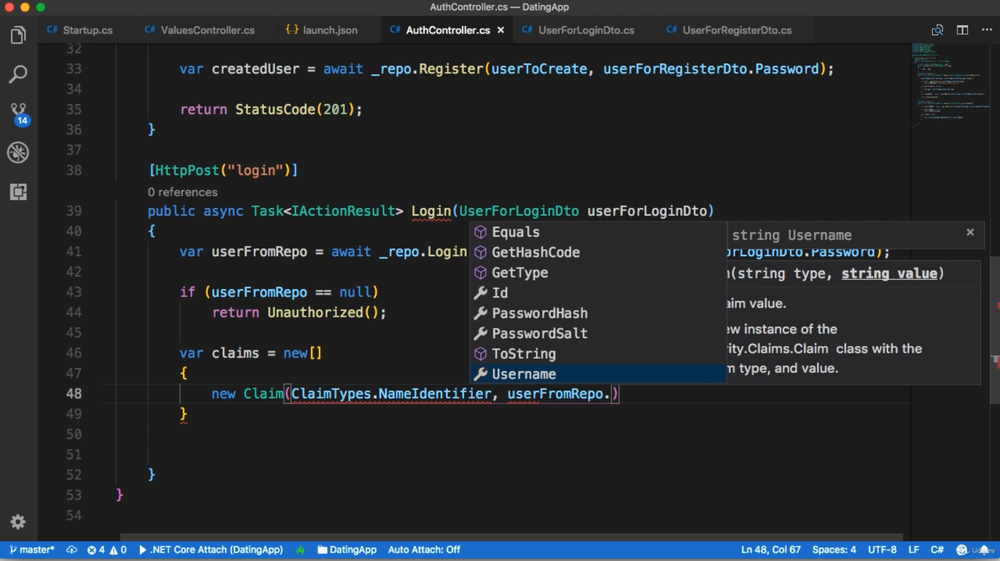Toggle Auto Attach: Off
This screenshot has width=1000, height=561.
tap(424, 550)
